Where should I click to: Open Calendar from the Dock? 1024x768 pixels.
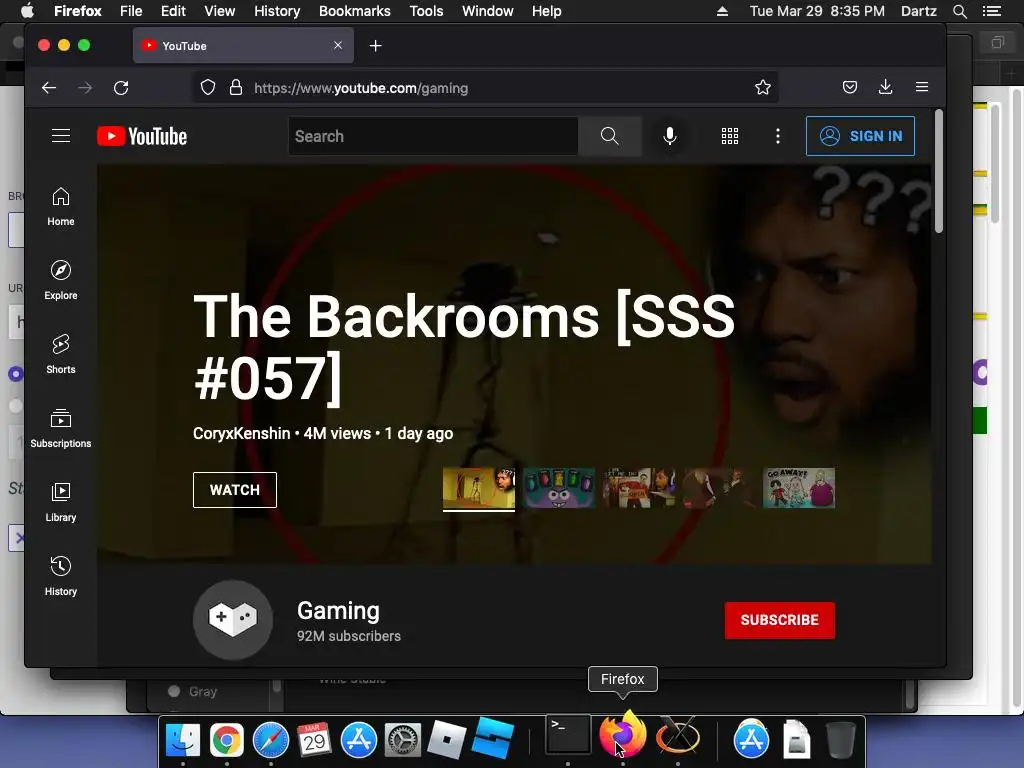coord(314,740)
